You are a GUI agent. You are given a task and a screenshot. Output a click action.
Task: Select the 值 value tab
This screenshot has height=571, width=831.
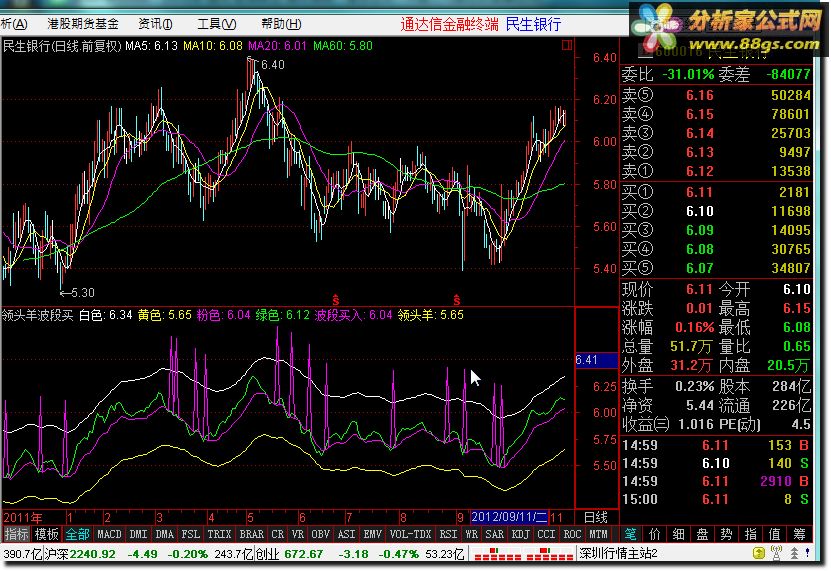coord(775,534)
